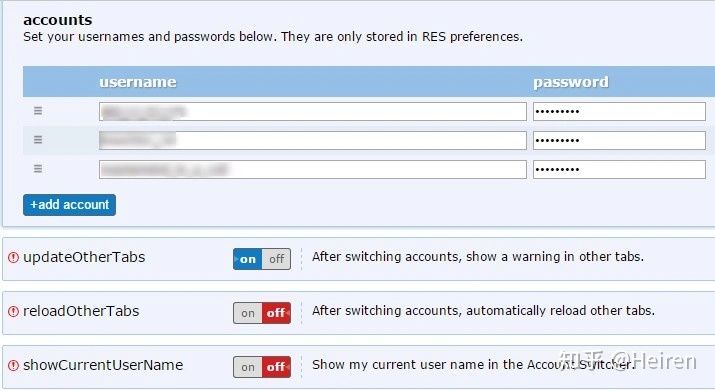Click the +add account button
The height and width of the screenshot is (391, 715).
point(69,205)
